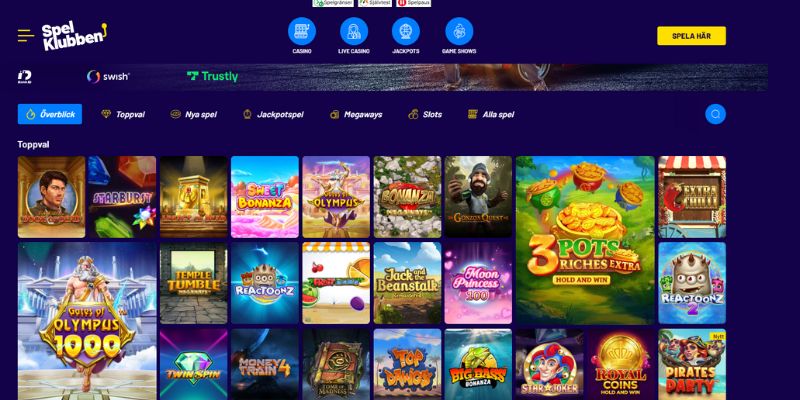Open the Sweet Bonanza game thumbnail
The image size is (800, 400).
(265, 197)
